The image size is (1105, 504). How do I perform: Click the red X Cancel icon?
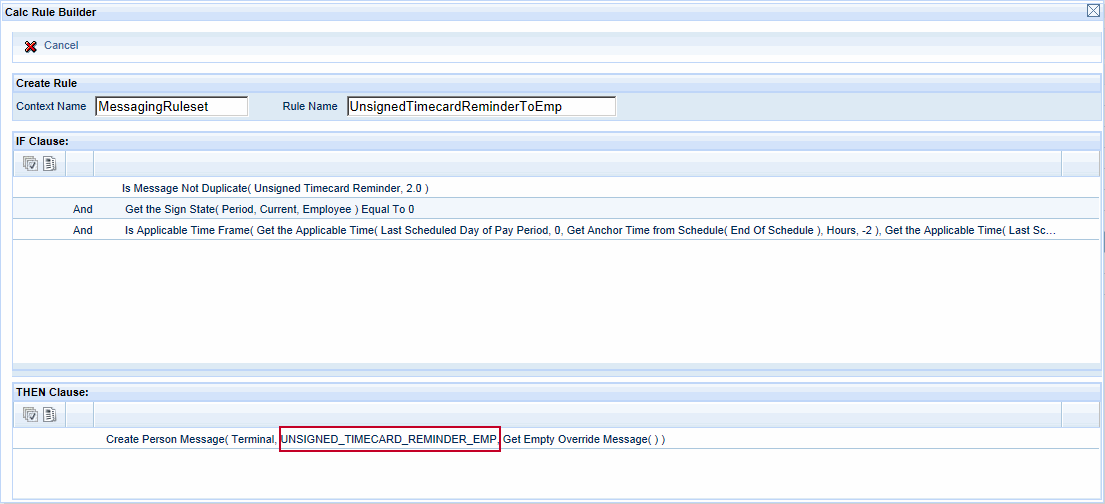click(31, 46)
